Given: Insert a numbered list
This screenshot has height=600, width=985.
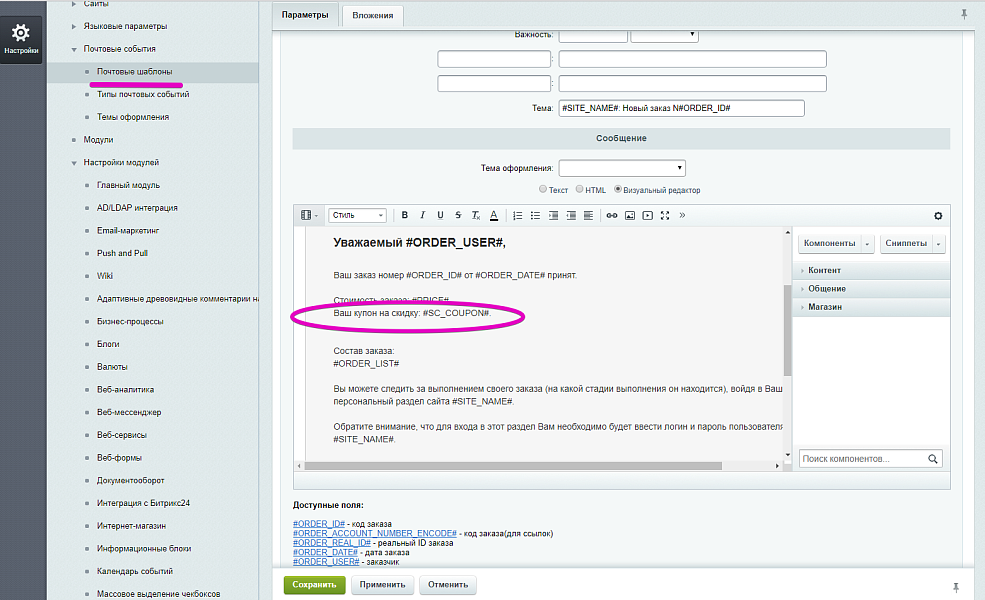Looking at the screenshot, I should [x=517, y=215].
